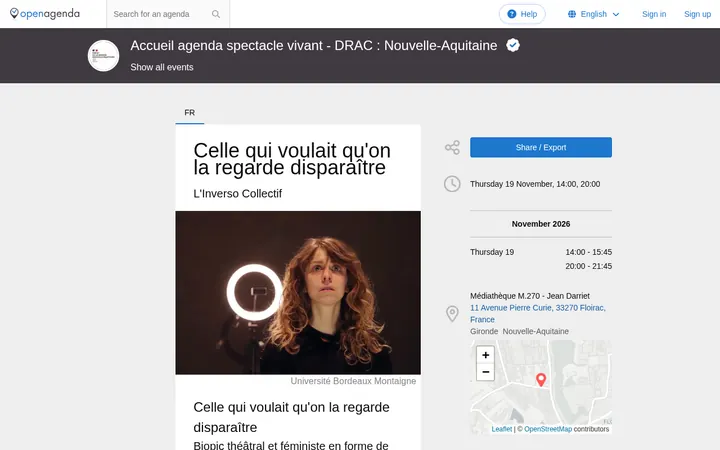The width and height of the screenshot is (720, 450).
Task: Click the event photo of the woman
Action: 298,293
